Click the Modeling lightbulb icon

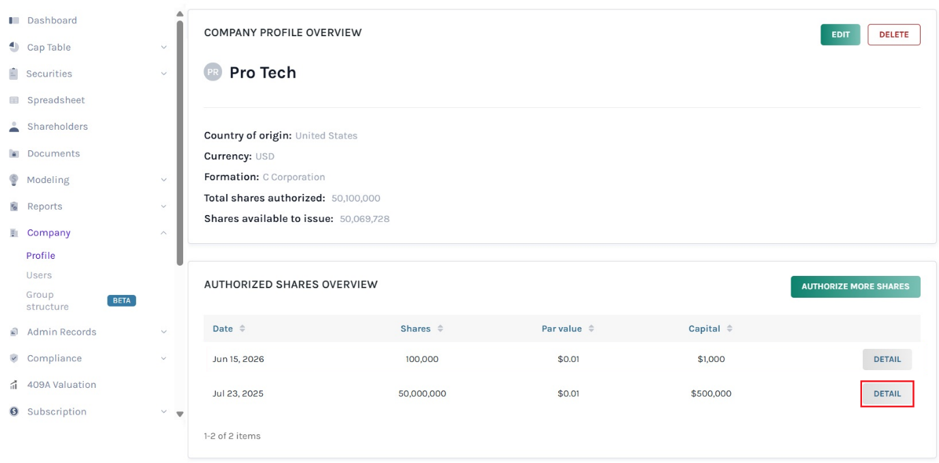[x=14, y=180]
